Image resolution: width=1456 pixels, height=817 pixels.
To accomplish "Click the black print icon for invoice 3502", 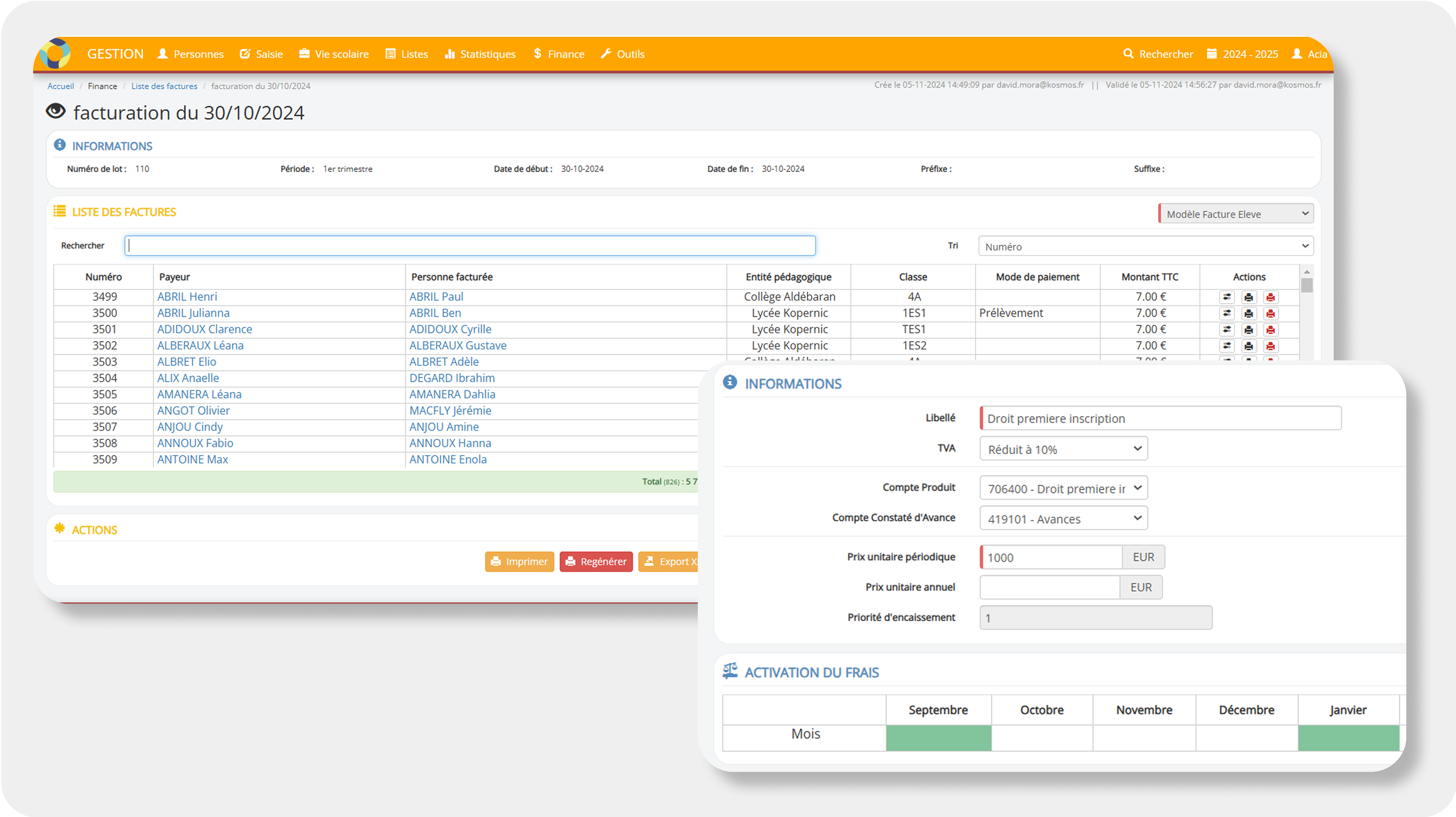I will [1248, 346].
